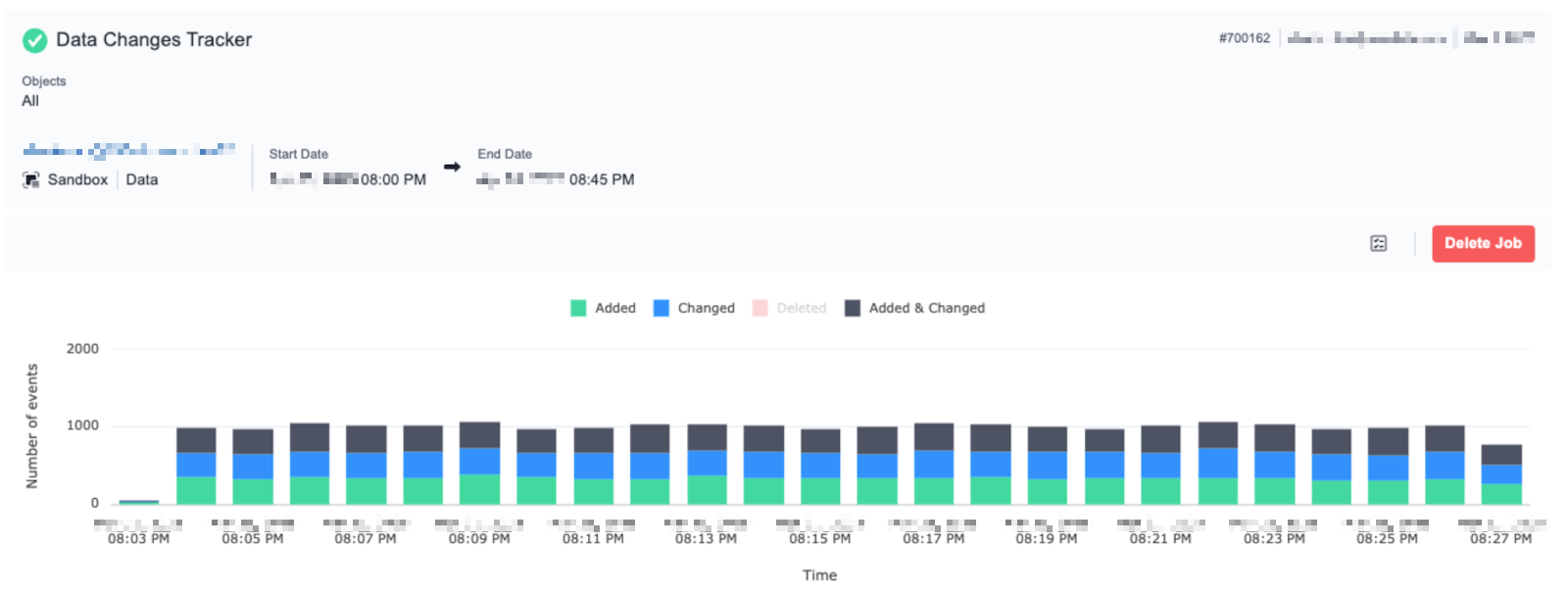
Task: Click the last shorter bar at 08:27 PM
Action: click(x=1501, y=474)
